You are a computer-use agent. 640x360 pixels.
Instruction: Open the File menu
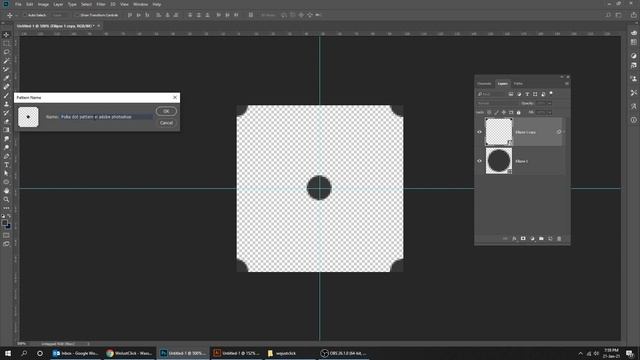click(x=18, y=4)
